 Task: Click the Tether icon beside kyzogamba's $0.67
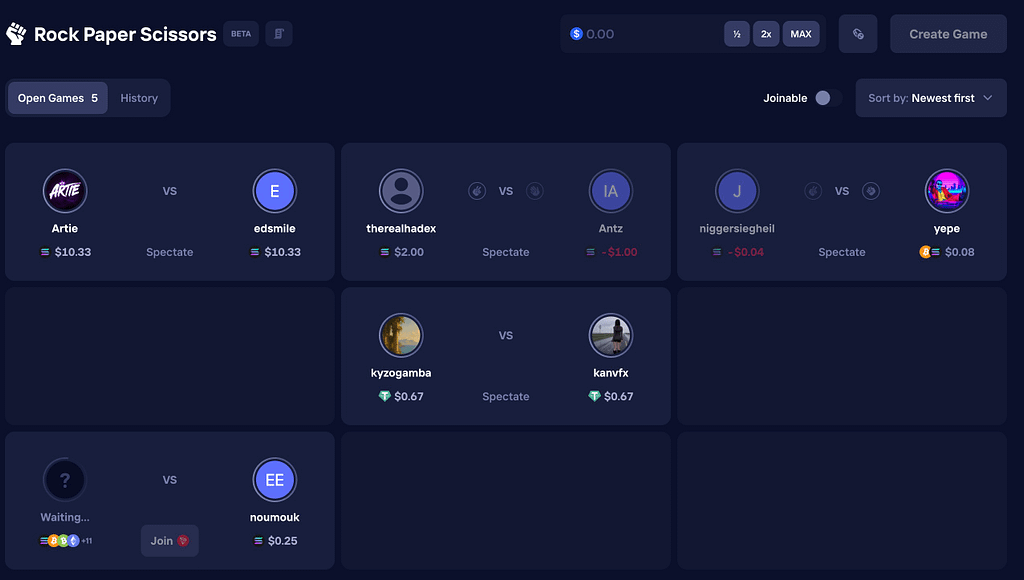pyautogui.click(x=385, y=396)
